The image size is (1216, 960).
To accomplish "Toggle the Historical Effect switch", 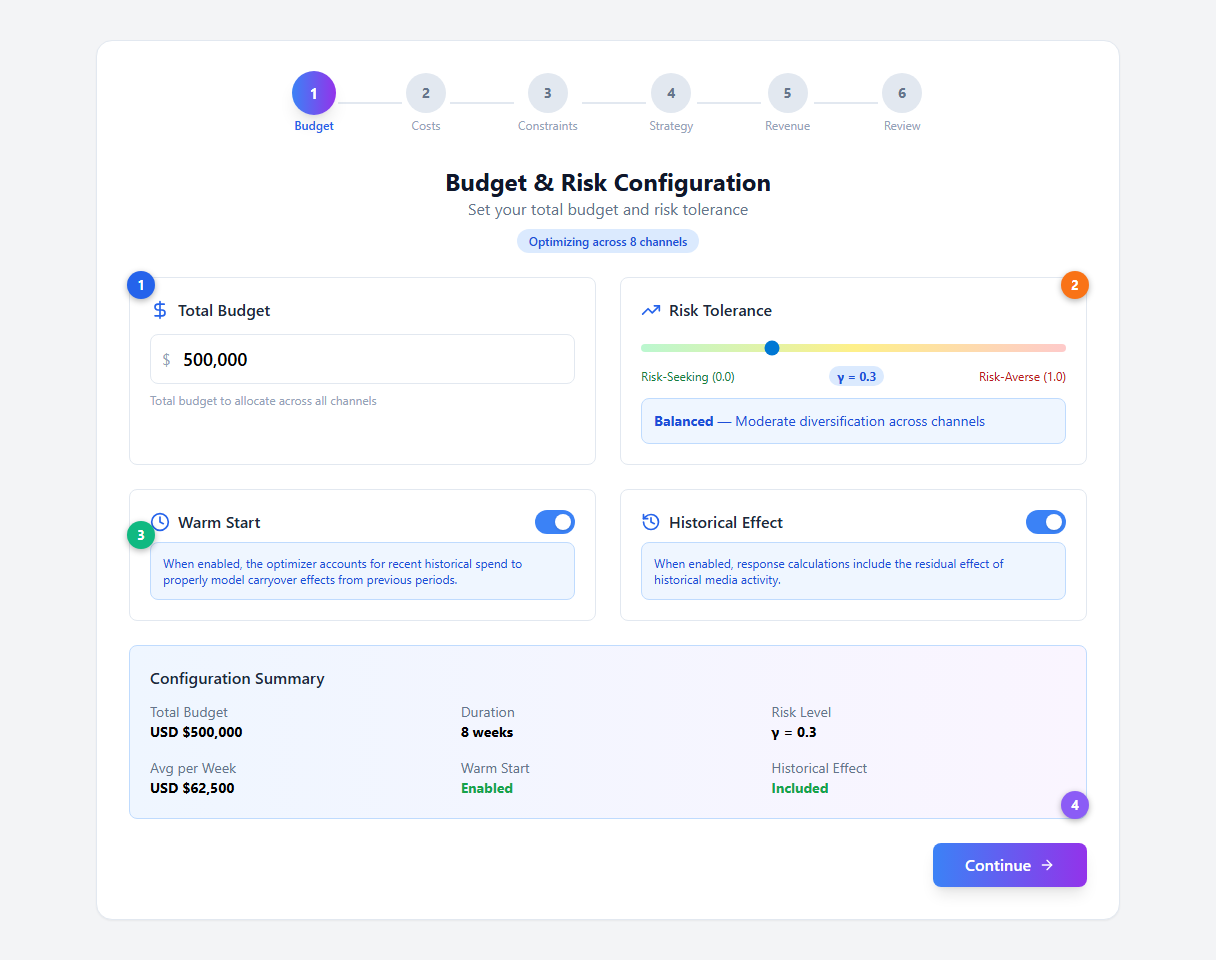I will 1046,522.
